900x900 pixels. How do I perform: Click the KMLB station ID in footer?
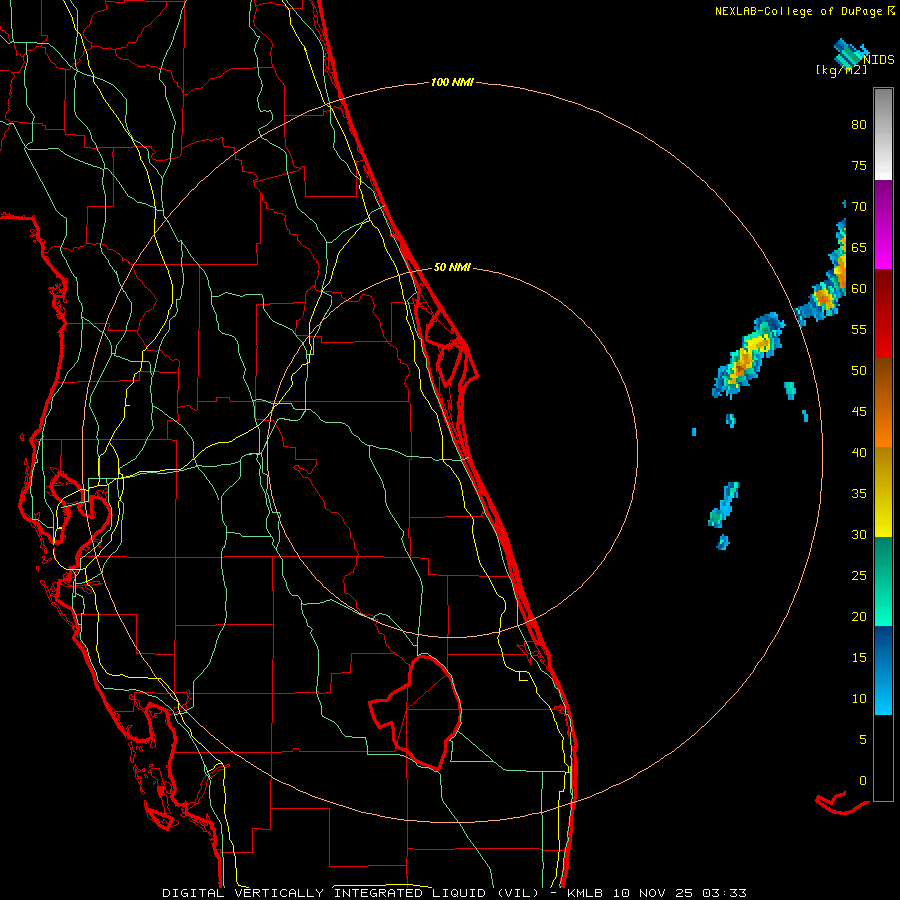587,893
